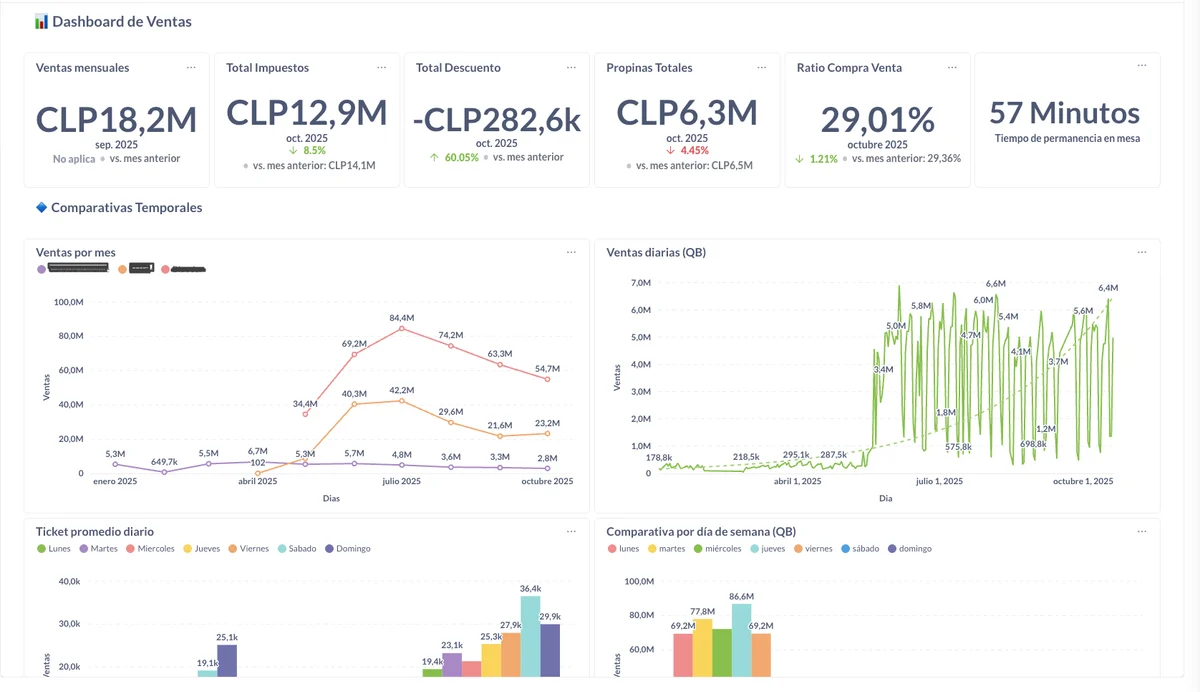Toggle the Domingo series in Ticket promedio legend

pyautogui.click(x=348, y=549)
